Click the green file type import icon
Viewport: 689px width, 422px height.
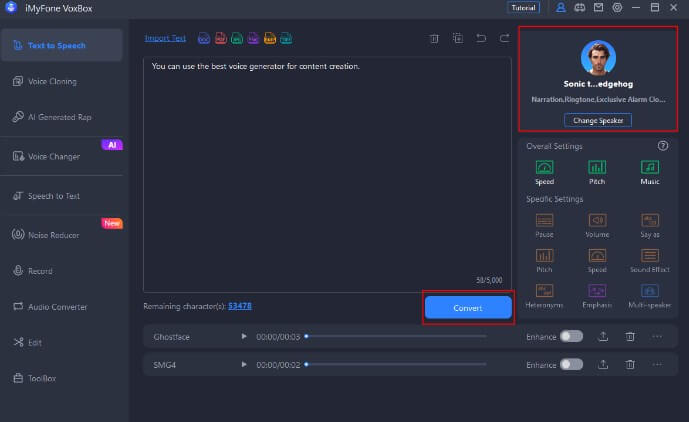click(x=237, y=39)
